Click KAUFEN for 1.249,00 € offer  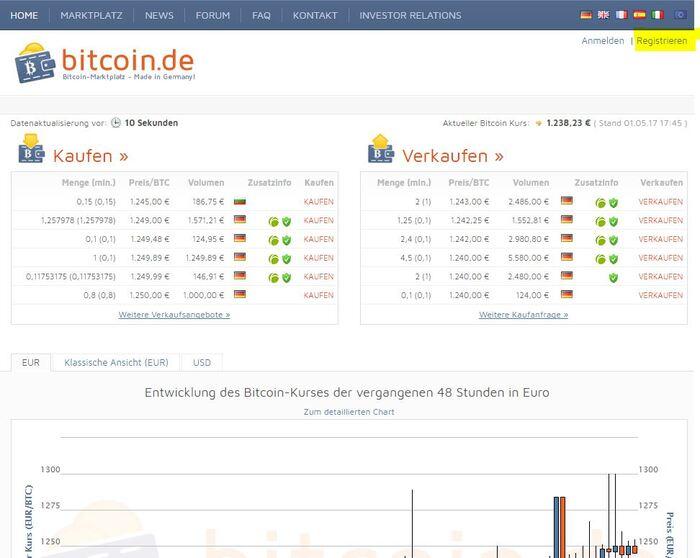coord(319,221)
